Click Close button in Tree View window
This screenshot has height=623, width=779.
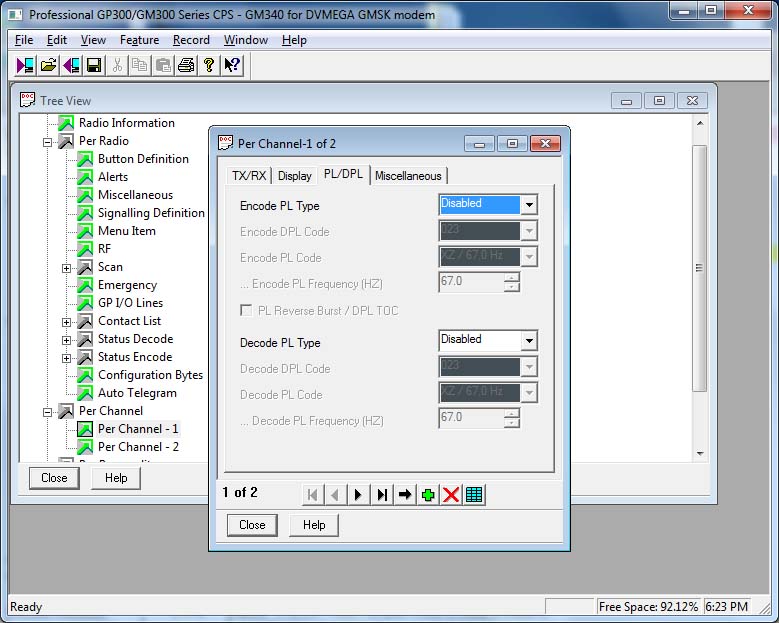(54, 478)
